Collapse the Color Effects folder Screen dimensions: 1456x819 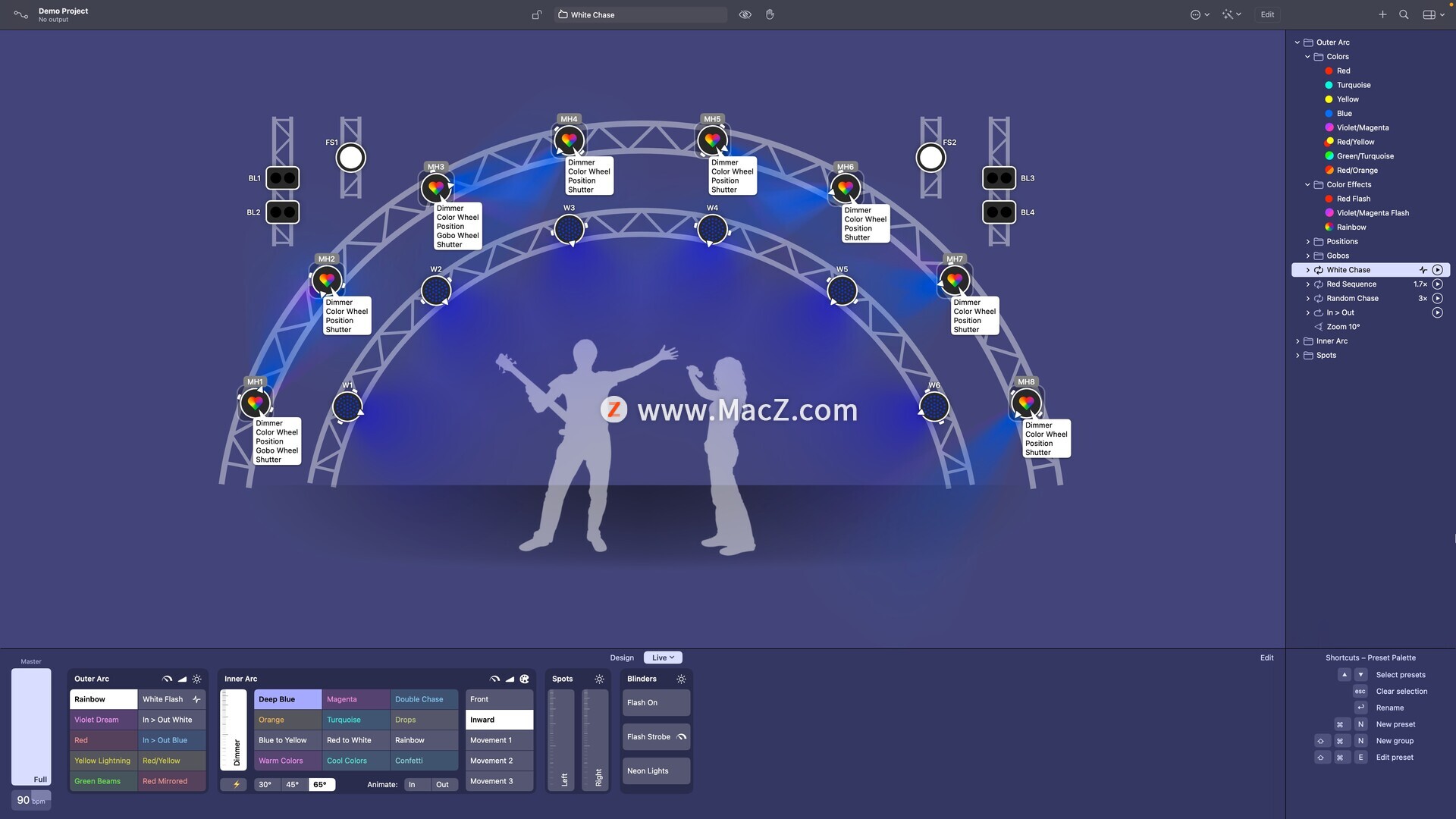pyautogui.click(x=1307, y=185)
